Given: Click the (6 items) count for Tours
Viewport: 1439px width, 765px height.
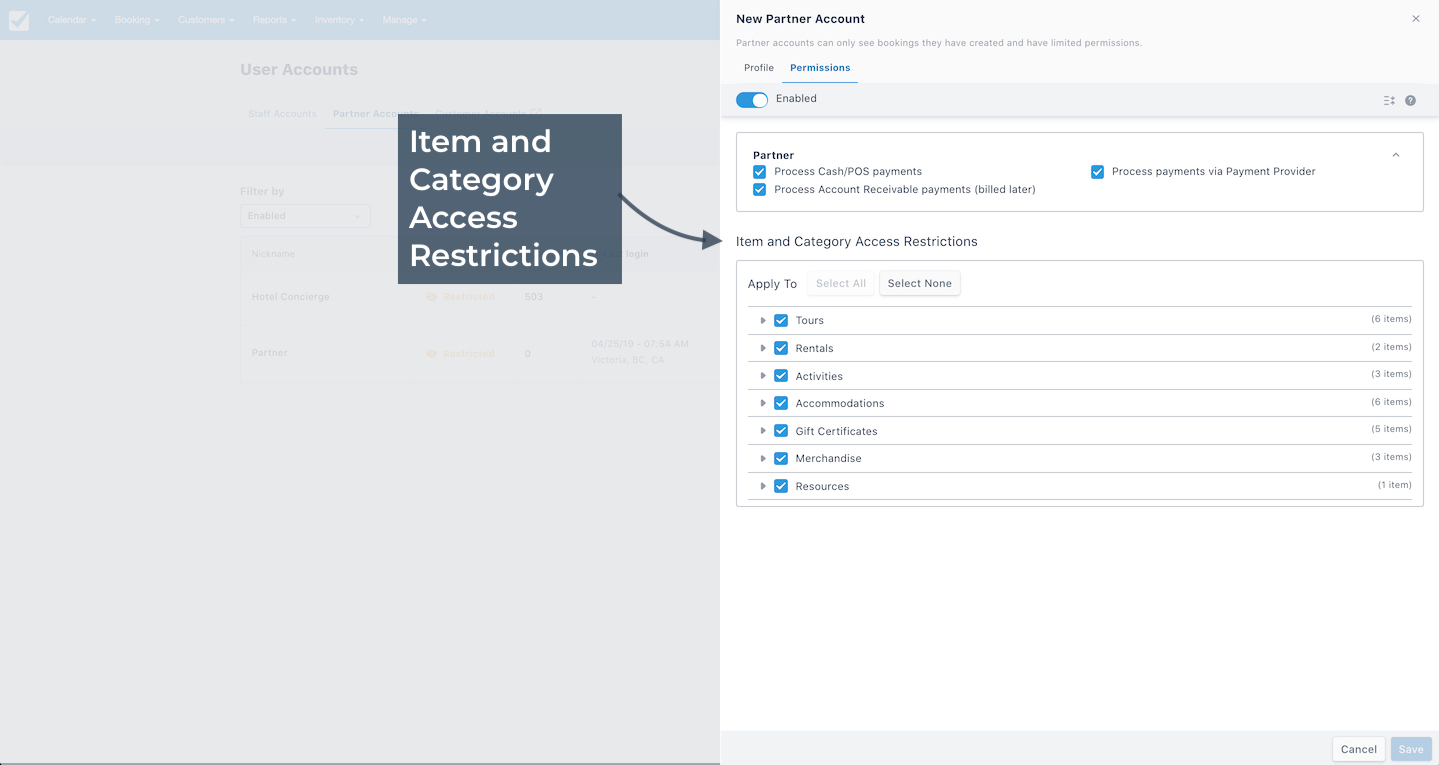Looking at the screenshot, I should click(1391, 319).
